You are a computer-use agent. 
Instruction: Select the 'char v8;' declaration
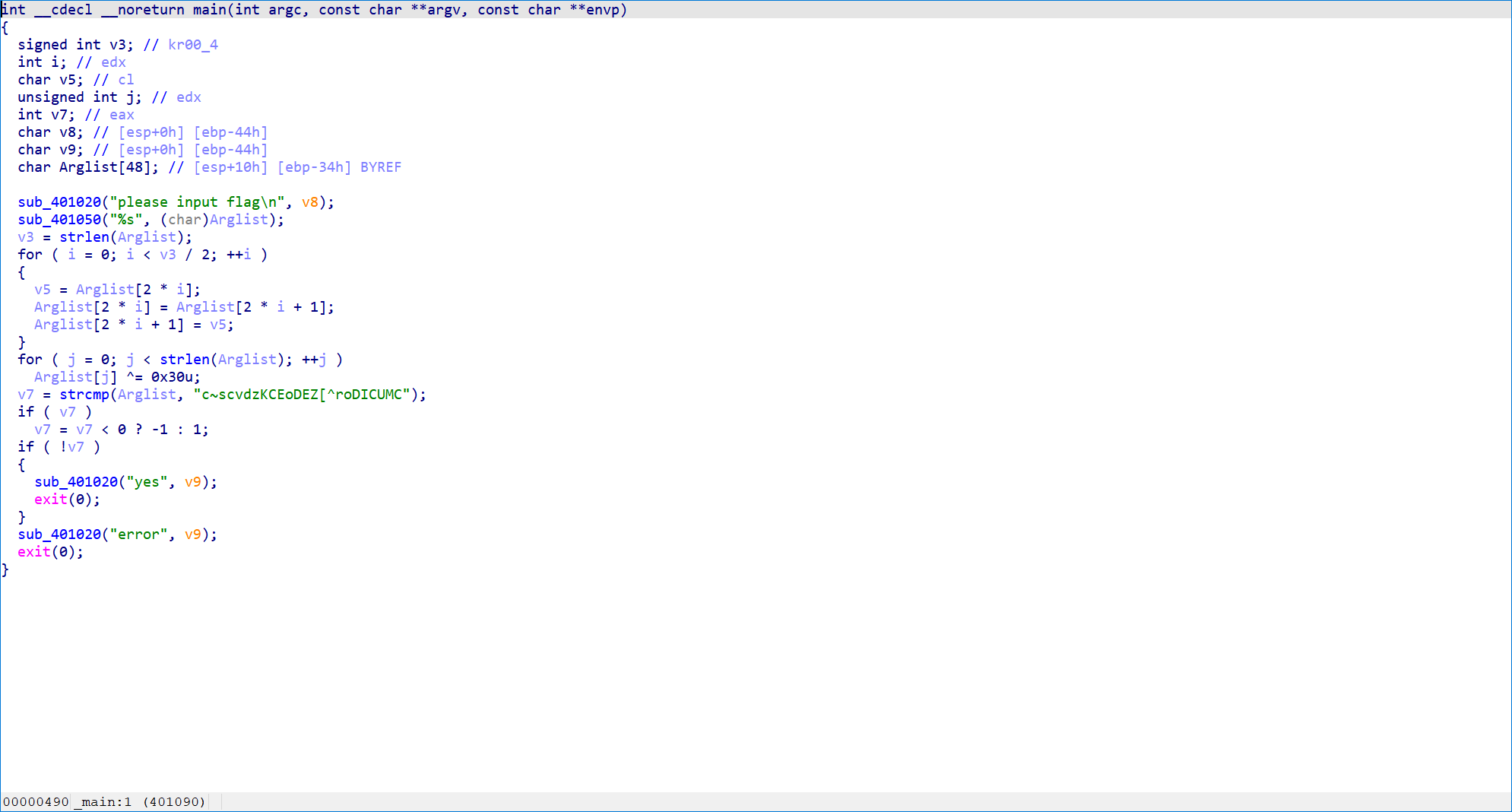pos(50,132)
